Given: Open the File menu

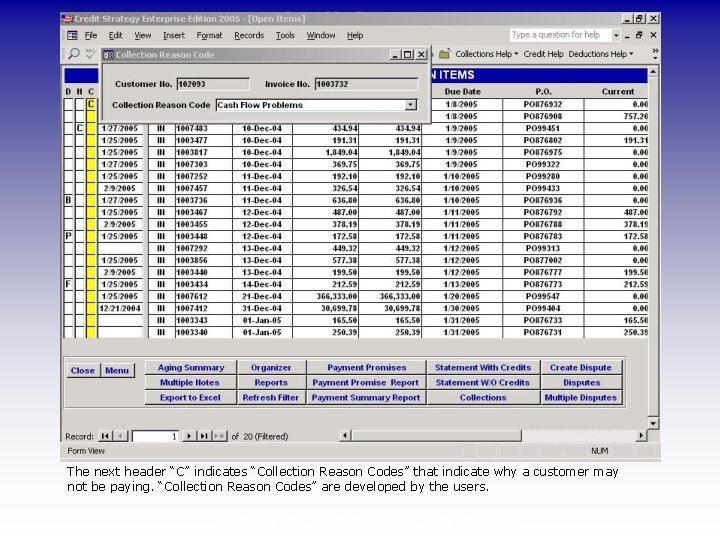Looking at the screenshot, I should pyautogui.click(x=90, y=35).
